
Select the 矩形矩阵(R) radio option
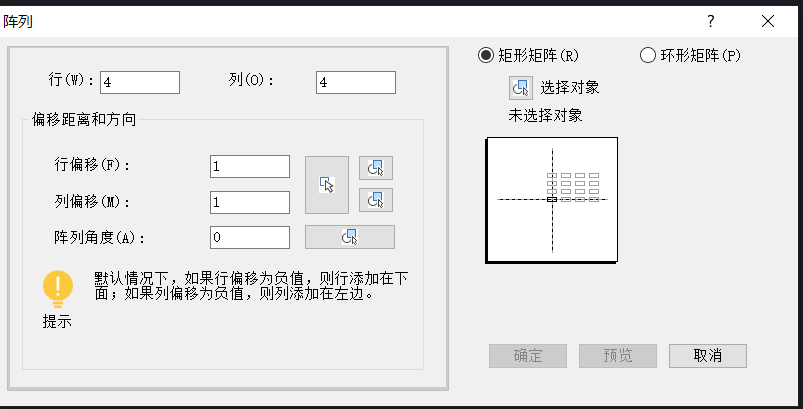487,55
